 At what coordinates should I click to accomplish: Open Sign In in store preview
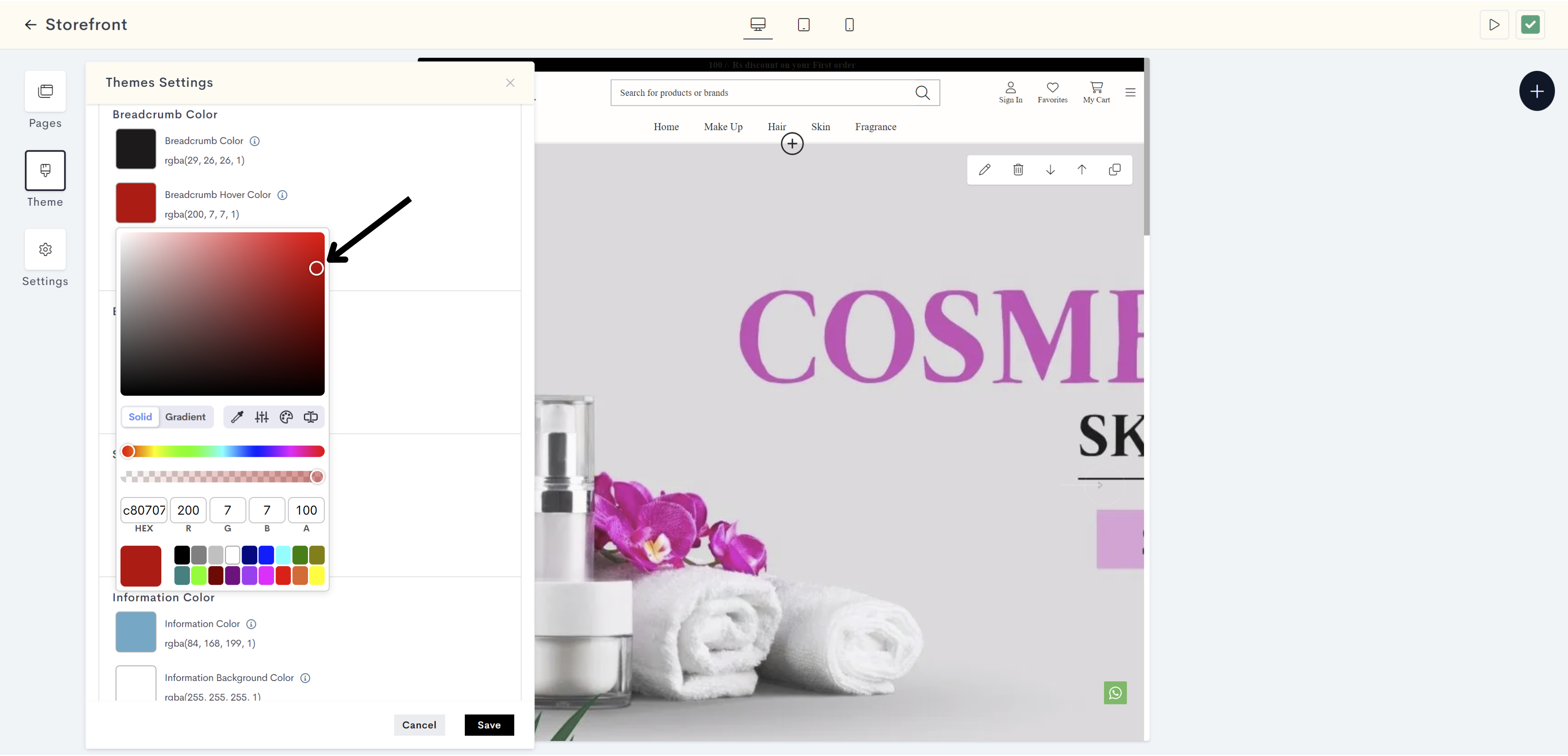point(1010,93)
